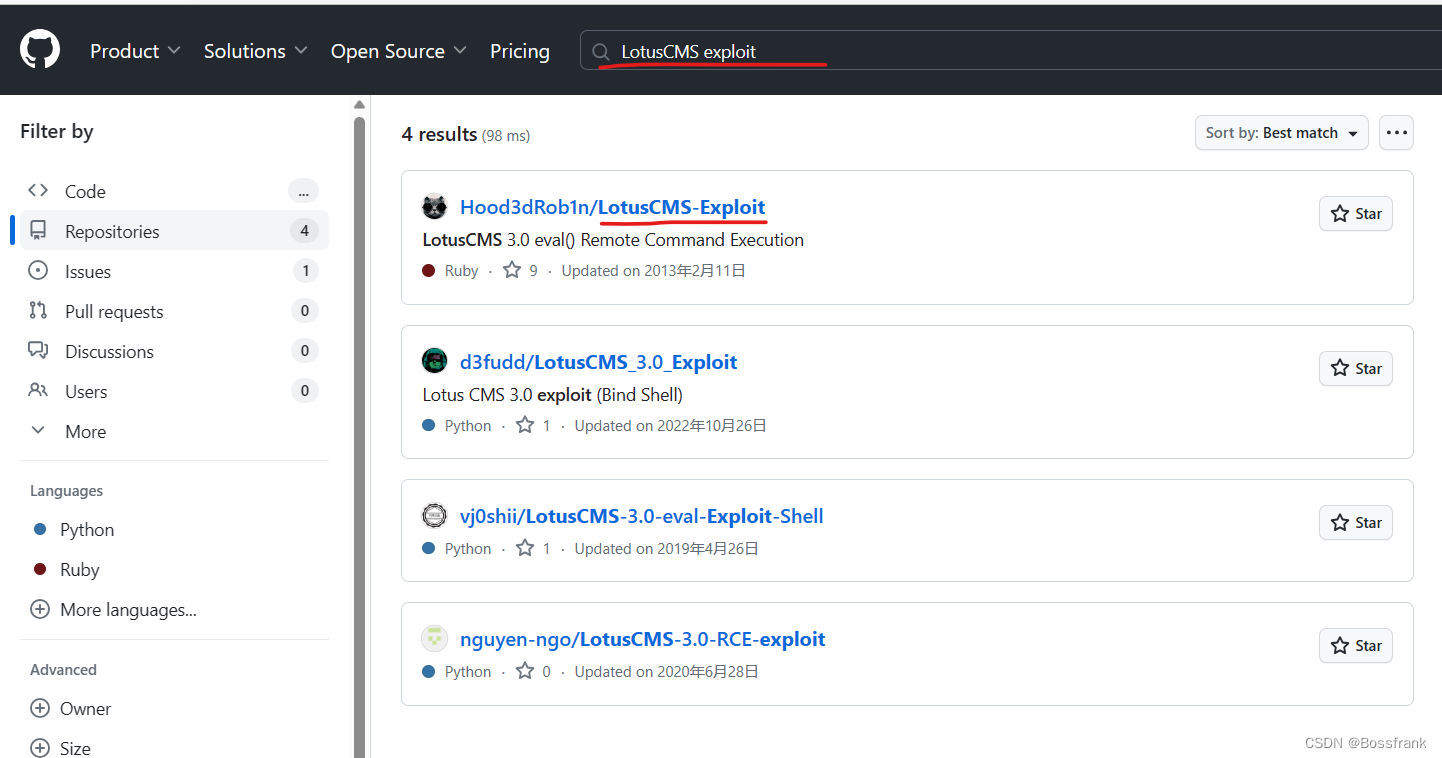Screen dimensions: 1442x758
Task: Open Hood3dRob1n/LotusCMS-Exploit repository link
Action: (612, 207)
